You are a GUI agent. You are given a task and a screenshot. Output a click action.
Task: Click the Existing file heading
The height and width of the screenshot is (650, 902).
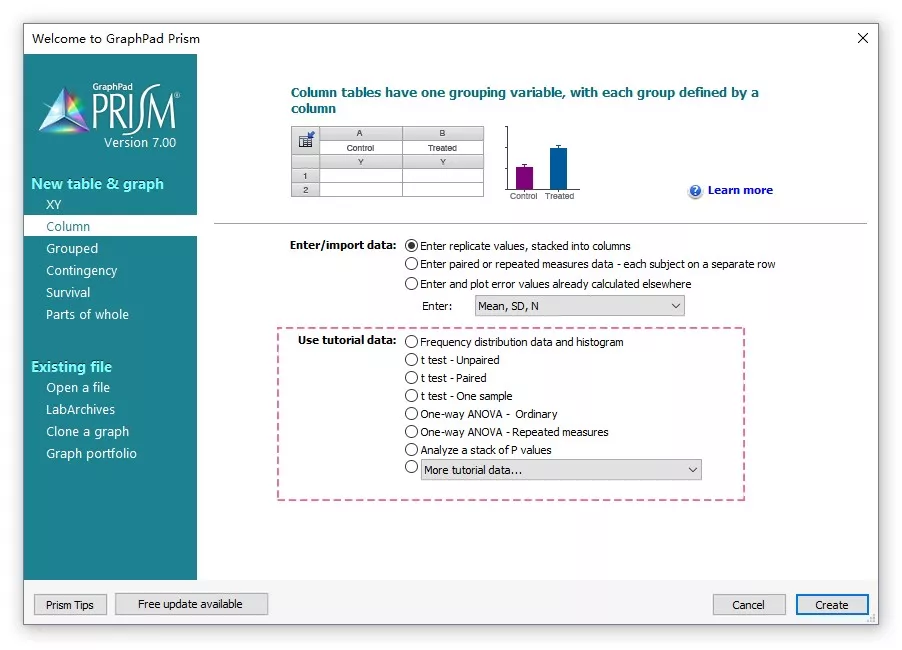point(71,366)
